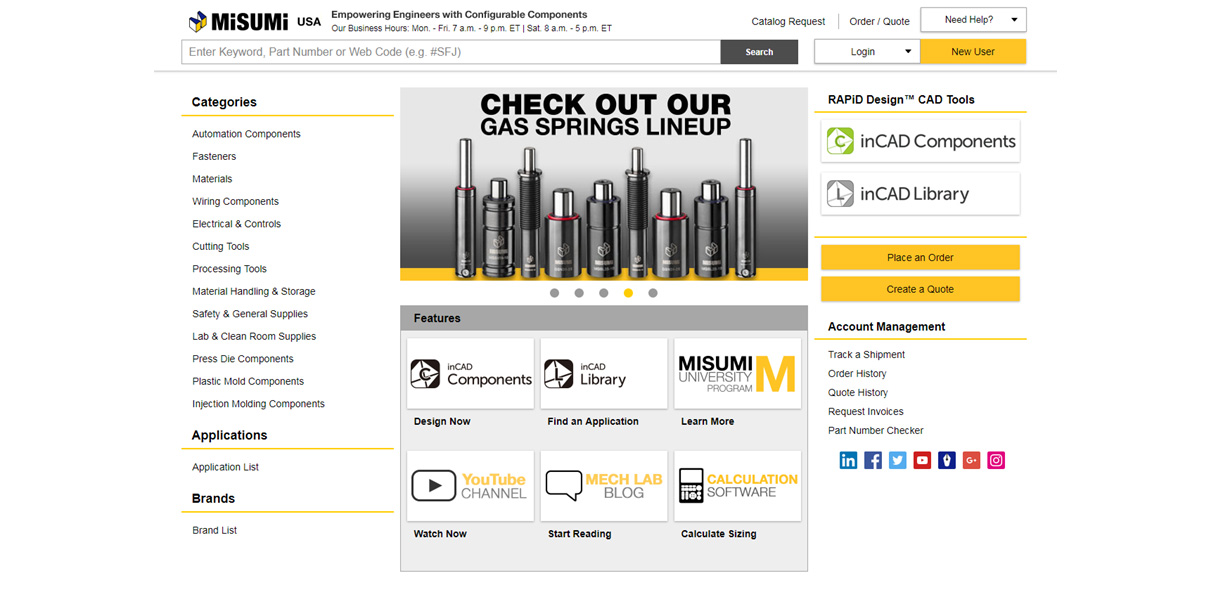The image size is (1212, 604).
Task: Click the Watch Now link
Action: point(440,534)
